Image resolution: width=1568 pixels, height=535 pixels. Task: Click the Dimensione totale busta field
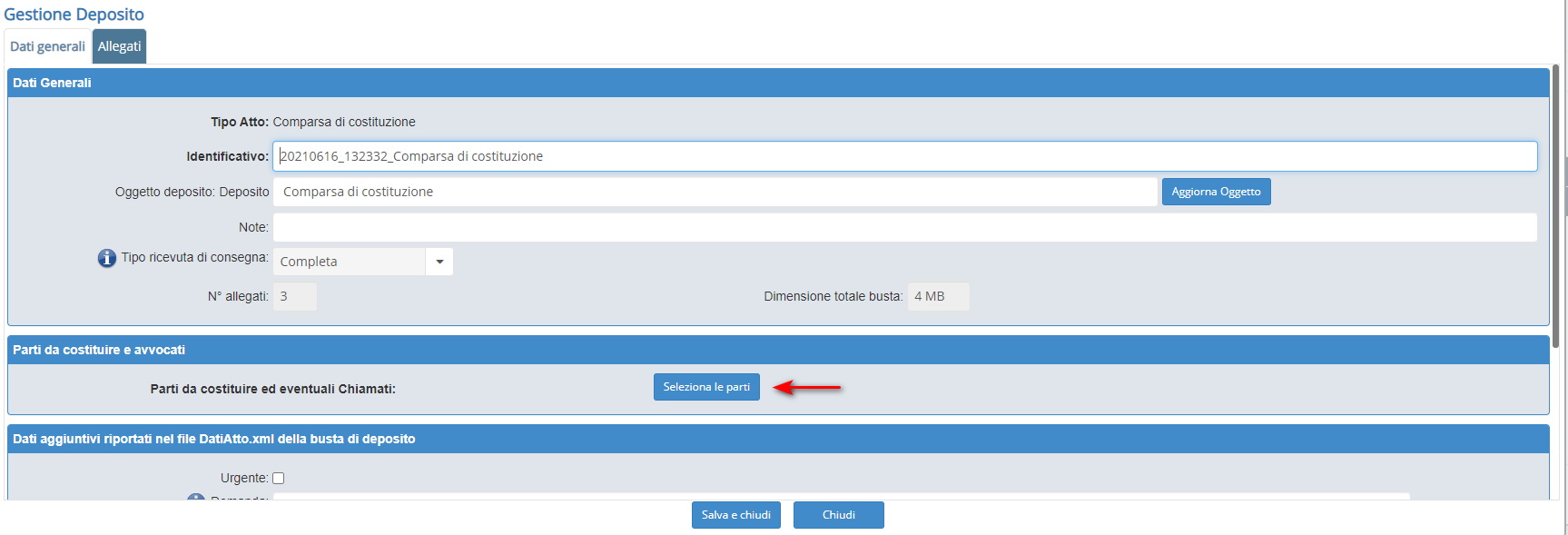click(938, 297)
